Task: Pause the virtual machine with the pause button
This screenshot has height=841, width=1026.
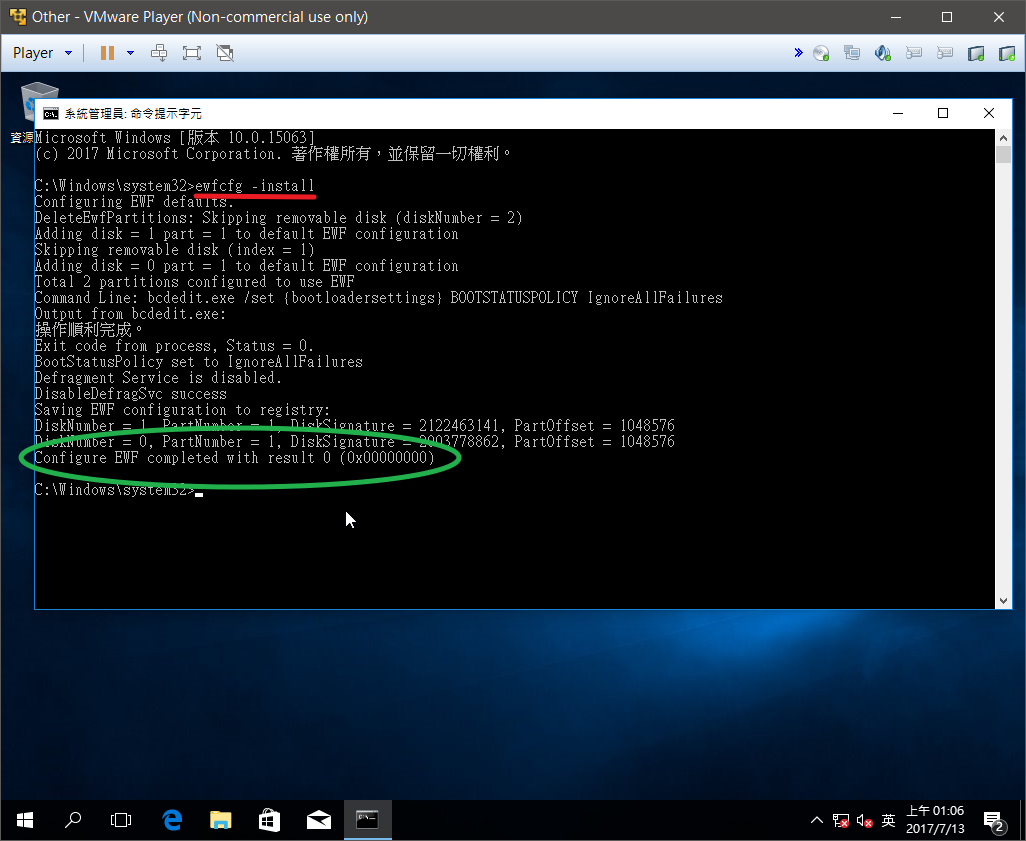Action: click(x=107, y=53)
